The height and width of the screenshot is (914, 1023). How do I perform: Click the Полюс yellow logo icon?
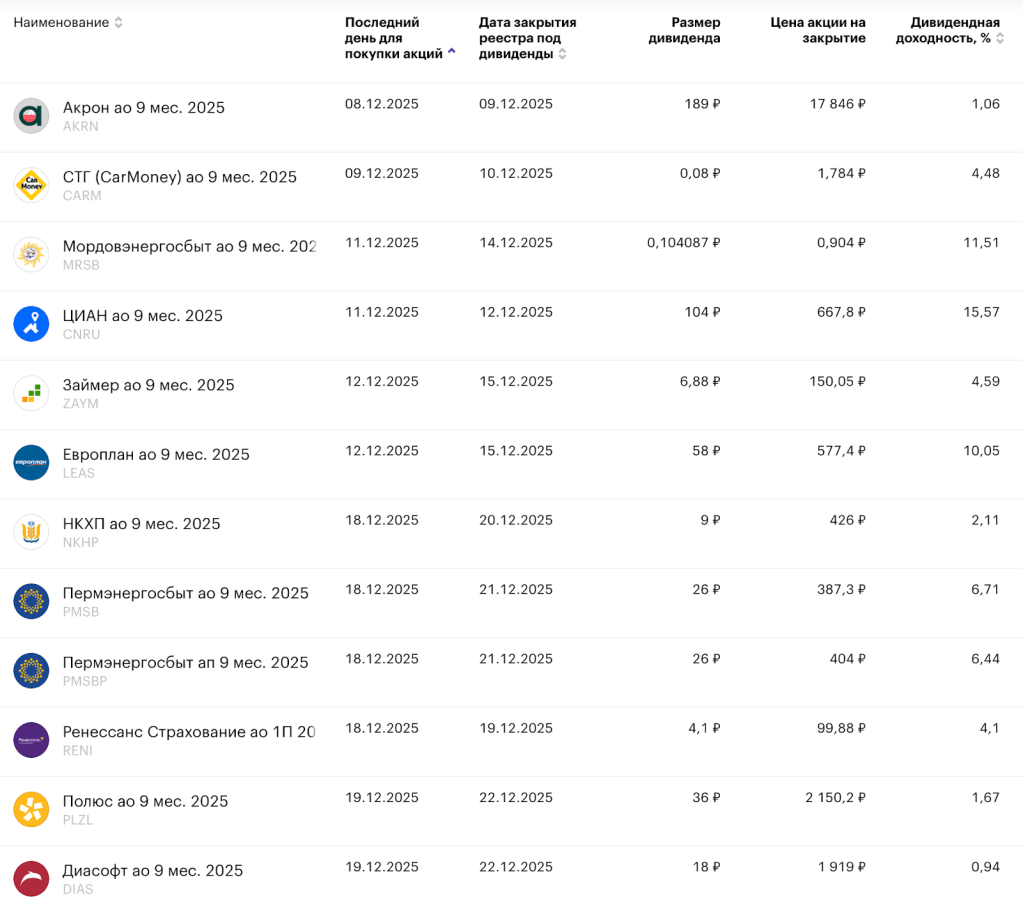pyautogui.click(x=31, y=809)
